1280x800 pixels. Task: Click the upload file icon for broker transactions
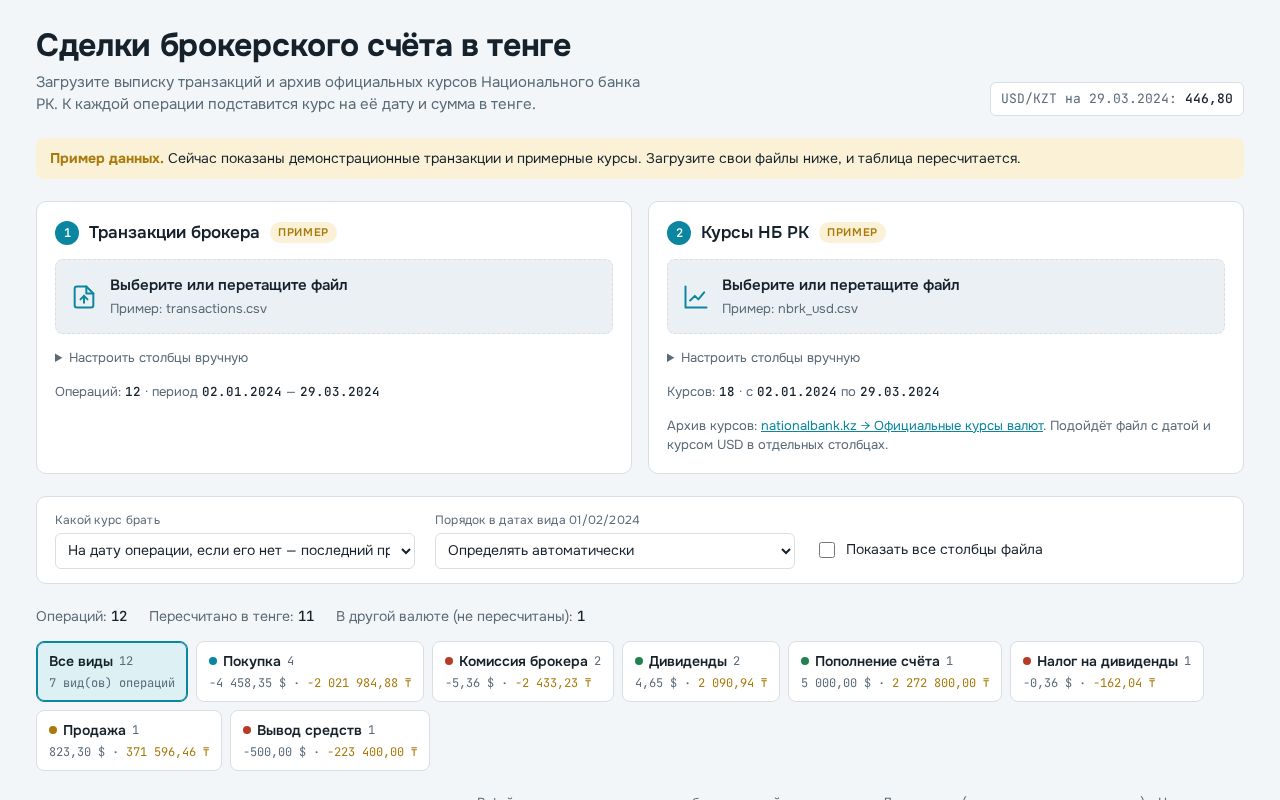pos(84,297)
